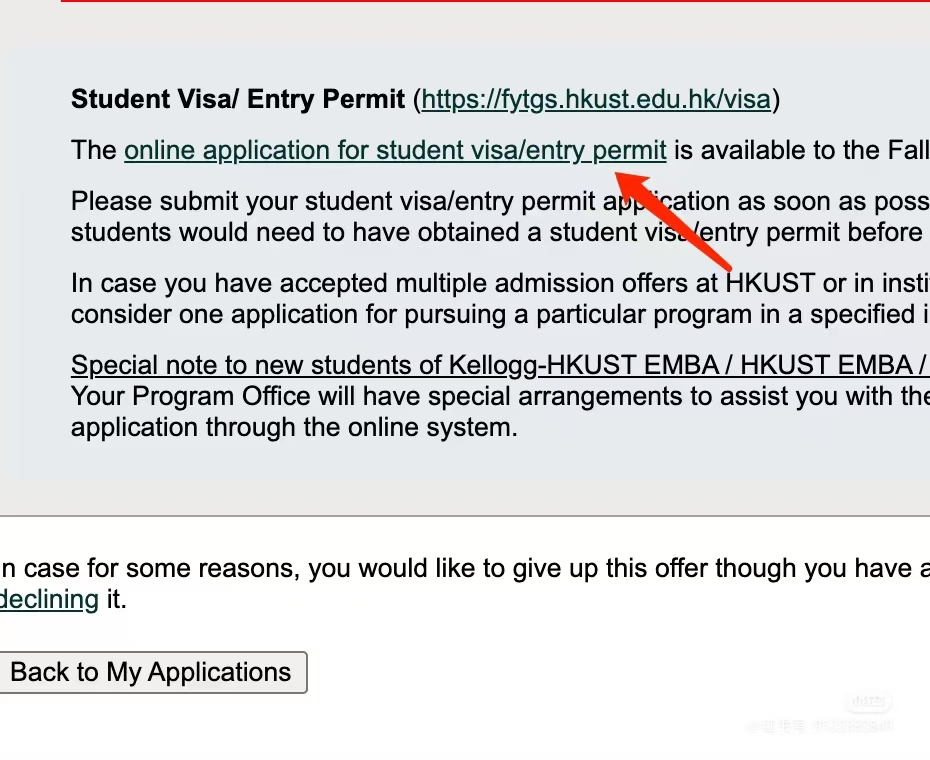Image resolution: width=930 pixels, height=760 pixels.
Task: Click the underlined Special note to new students text
Action: (x=500, y=365)
